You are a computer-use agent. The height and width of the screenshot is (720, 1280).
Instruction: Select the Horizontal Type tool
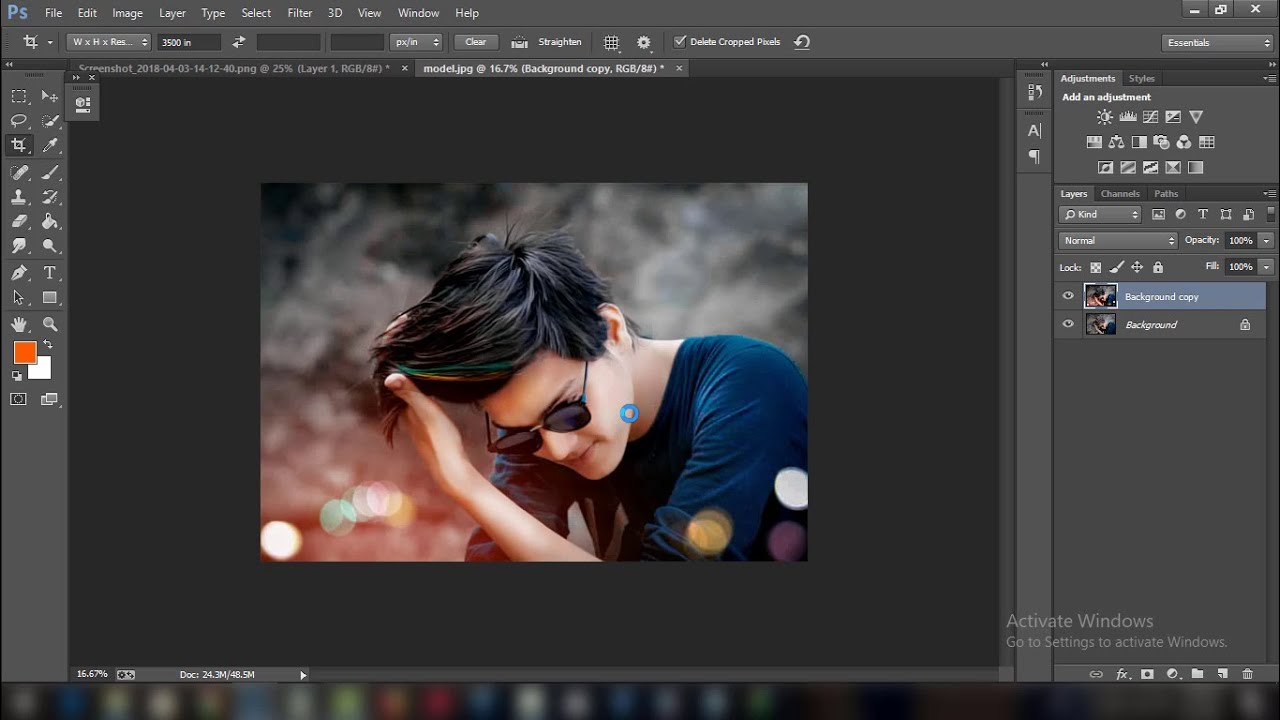pyautogui.click(x=50, y=273)
